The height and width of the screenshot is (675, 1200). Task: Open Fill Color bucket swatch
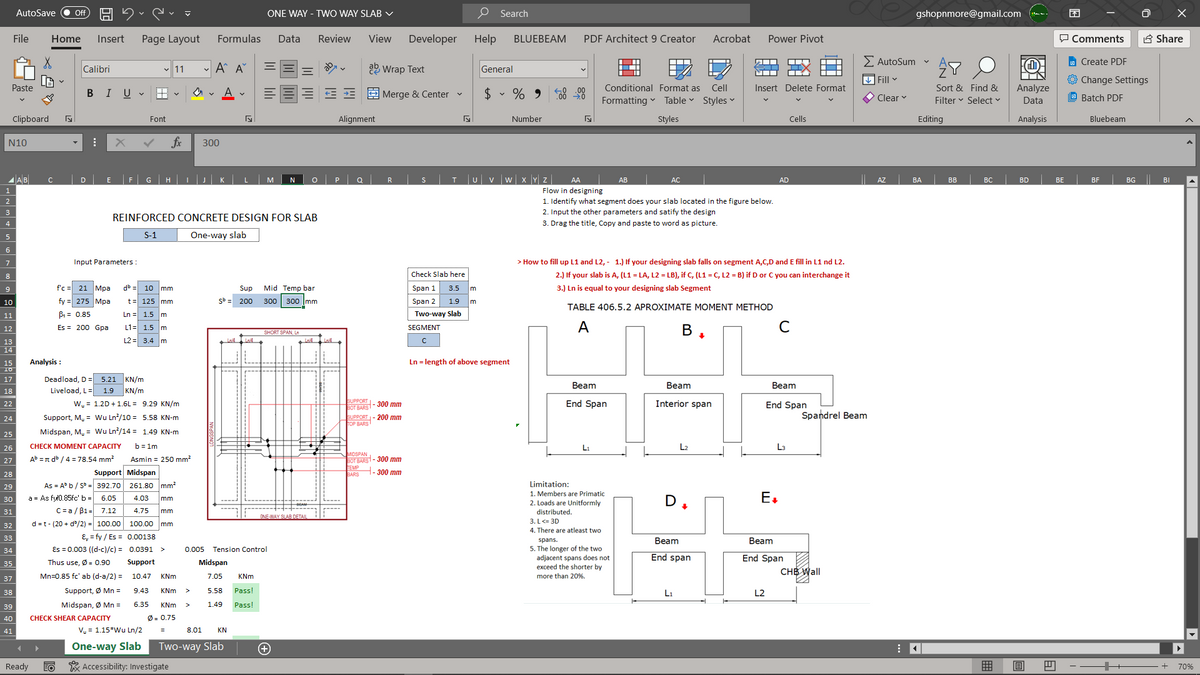198,94
